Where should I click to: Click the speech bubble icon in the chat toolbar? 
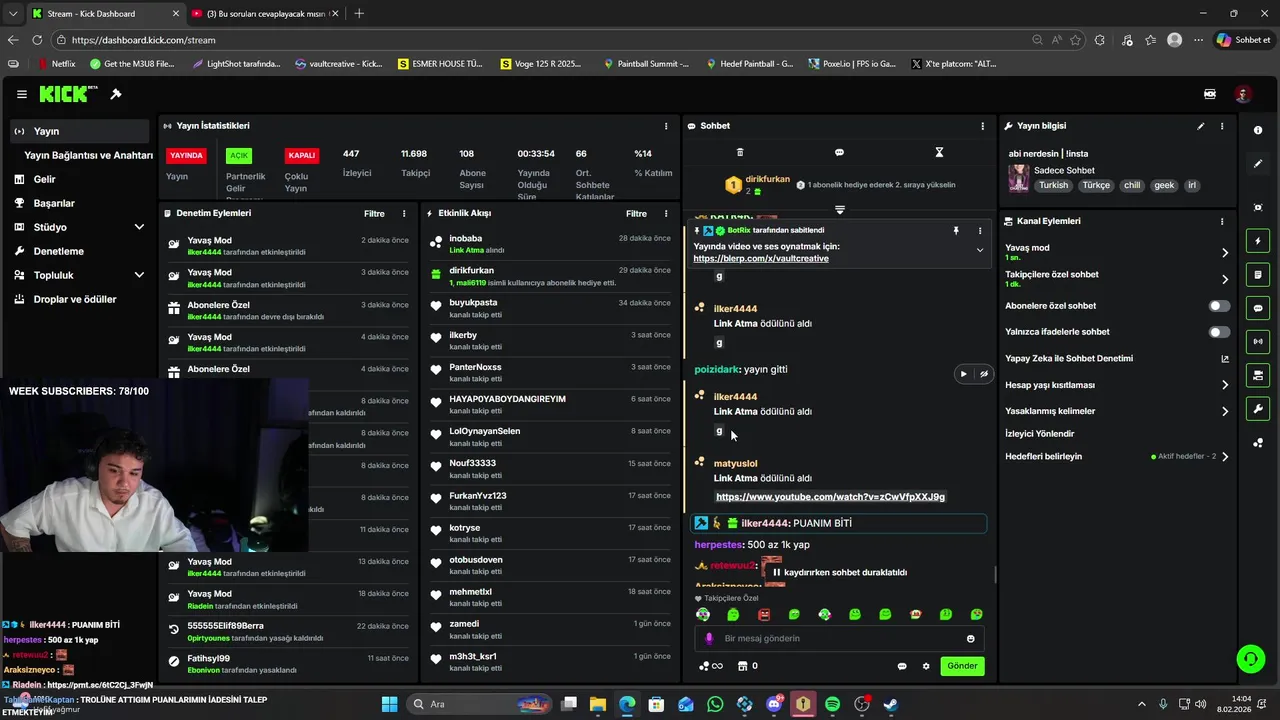tap(839, 152)
